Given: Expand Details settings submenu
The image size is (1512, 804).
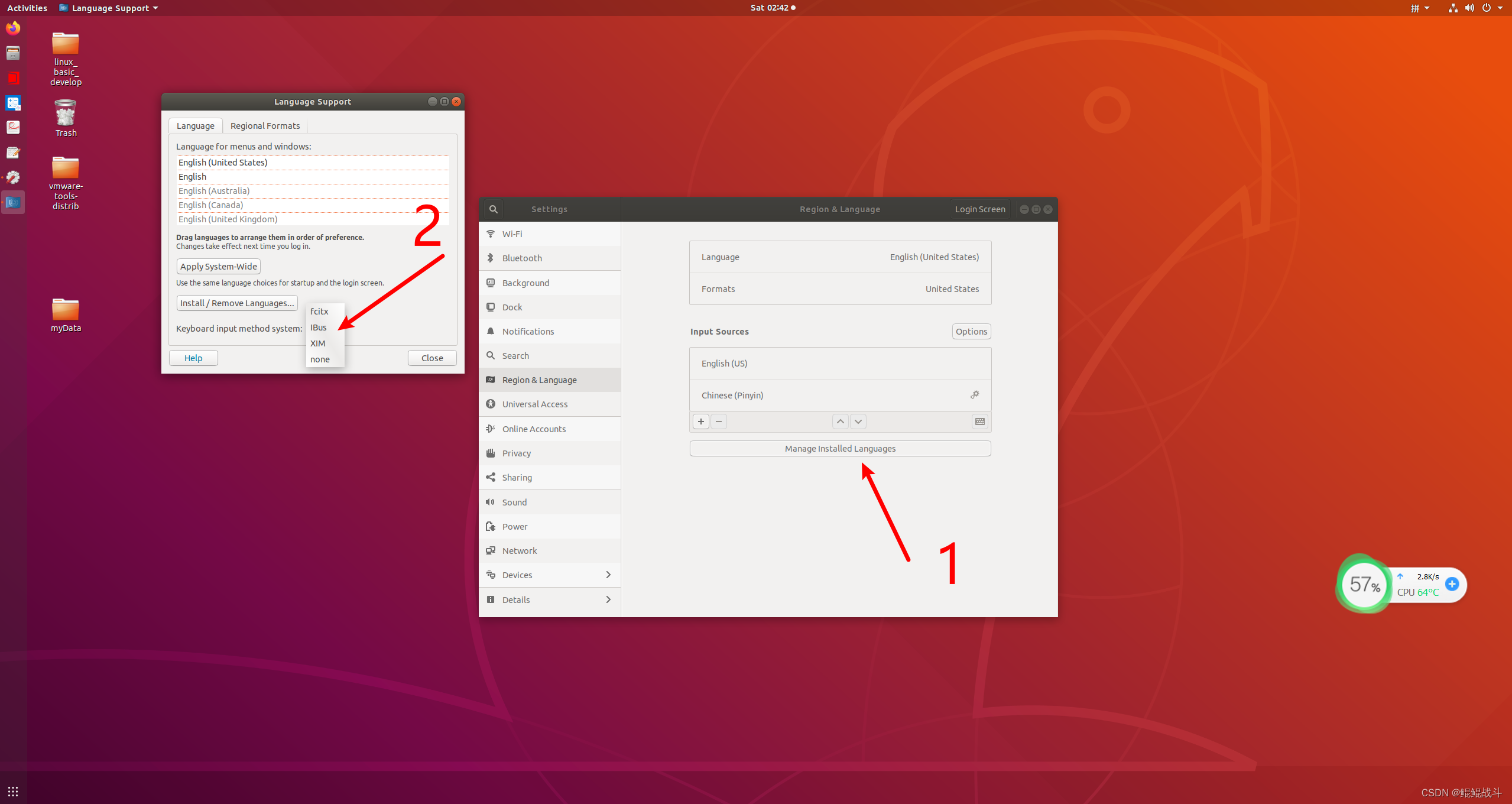Looking at the screenshot, I should [x=608, y=599].
